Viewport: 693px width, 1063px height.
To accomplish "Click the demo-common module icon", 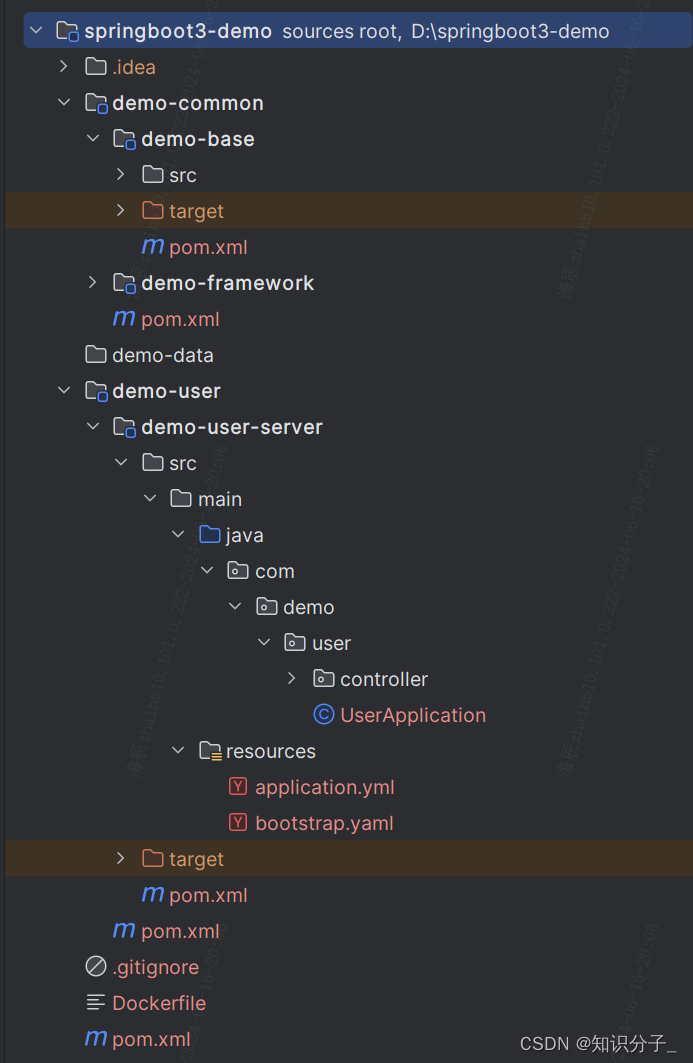I will coord(96,103).
